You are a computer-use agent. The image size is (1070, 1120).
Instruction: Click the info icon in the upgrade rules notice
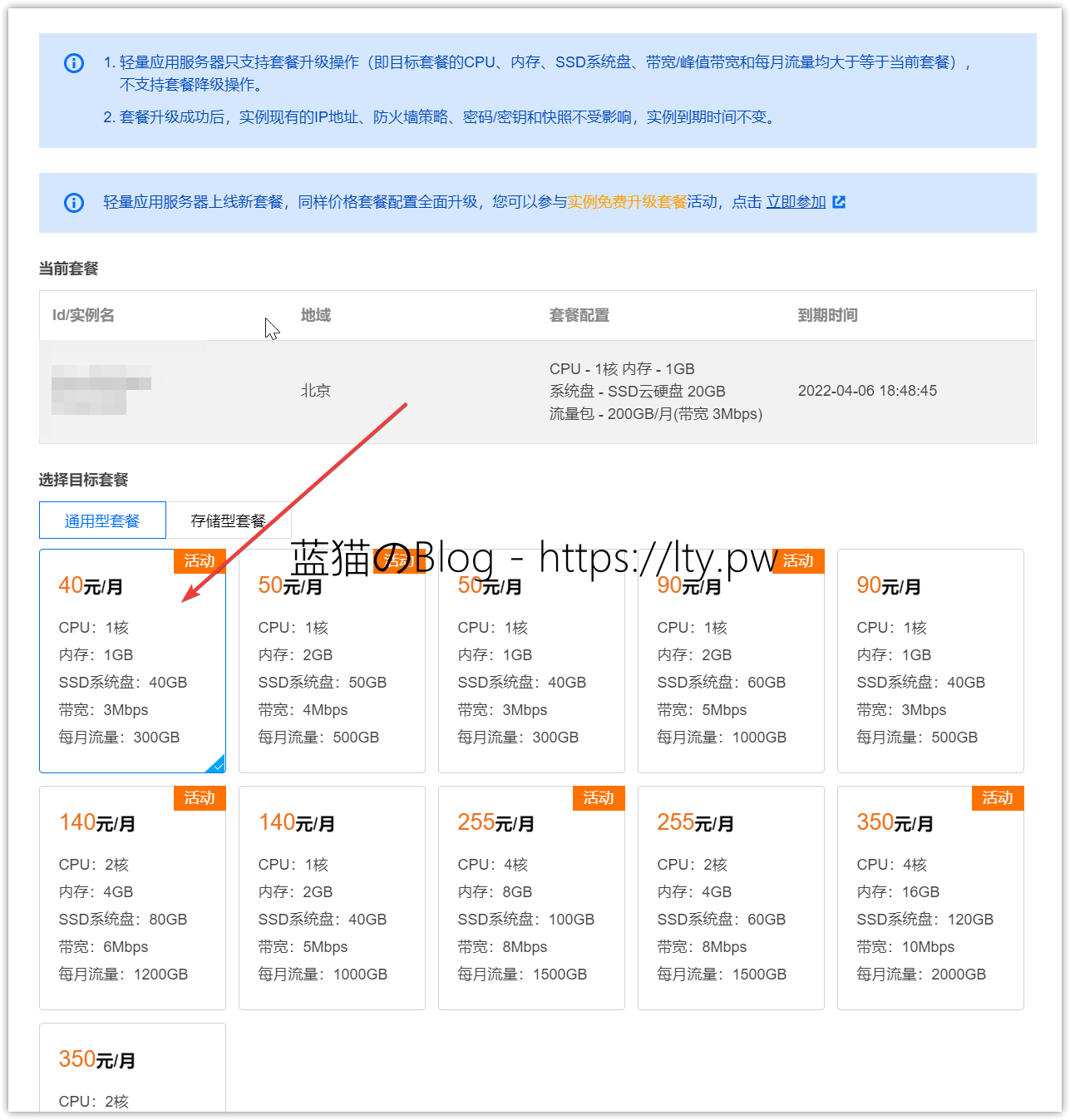pos(74,63)
